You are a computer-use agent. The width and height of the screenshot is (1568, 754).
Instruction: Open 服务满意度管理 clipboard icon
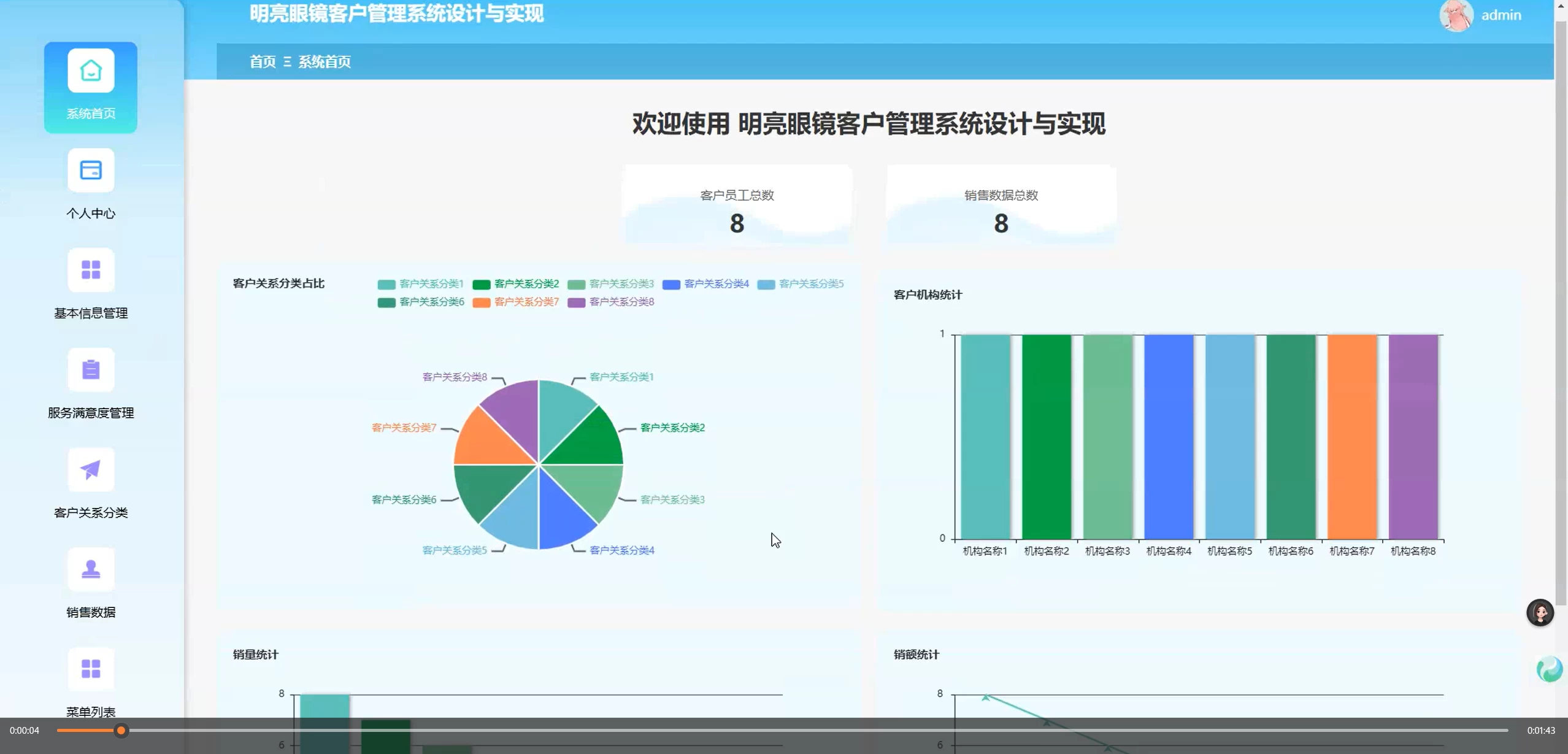[x=91, y=370]
